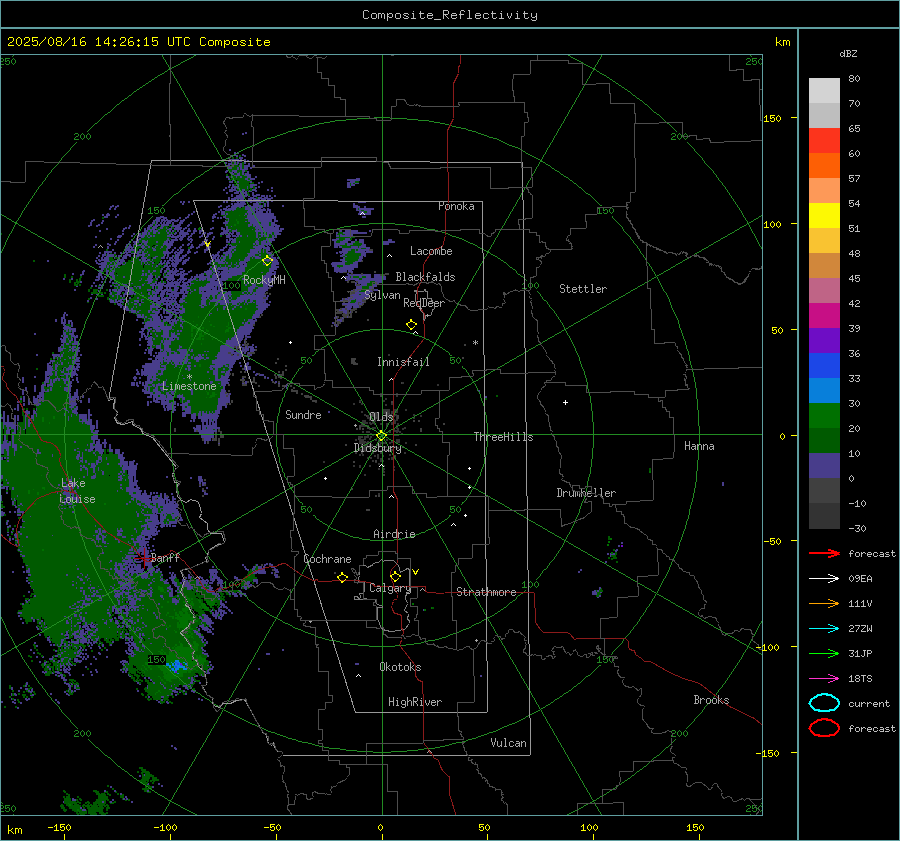Click the Blackfalds city label
This screenshot has width=900, height=841.
pos(425,277)
